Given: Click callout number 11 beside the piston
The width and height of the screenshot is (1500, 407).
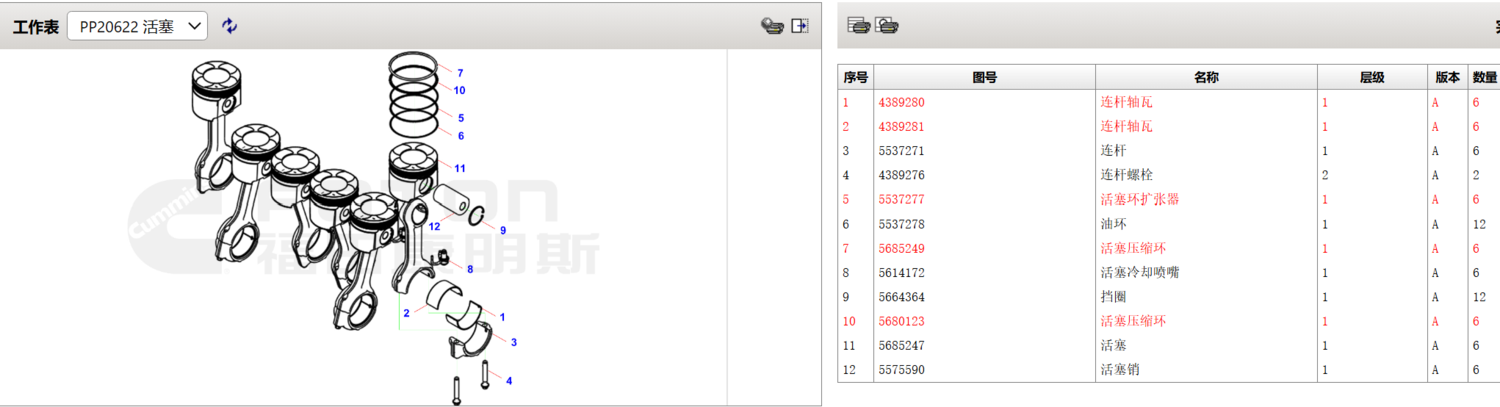Looking at the screenshot, I should (460, 168).
